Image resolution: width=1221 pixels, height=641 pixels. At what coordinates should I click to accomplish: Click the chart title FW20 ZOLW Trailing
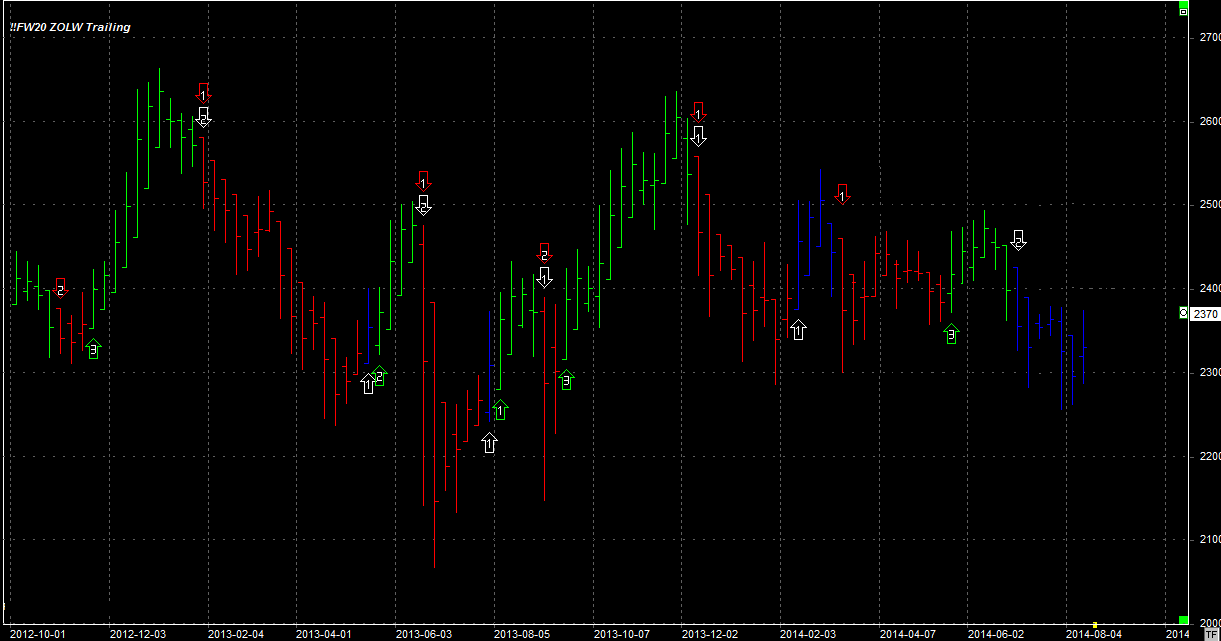point(70,27)
